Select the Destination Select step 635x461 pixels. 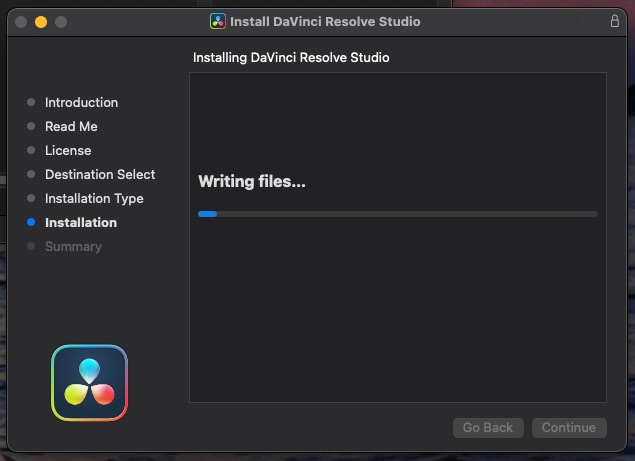(100, 174)
